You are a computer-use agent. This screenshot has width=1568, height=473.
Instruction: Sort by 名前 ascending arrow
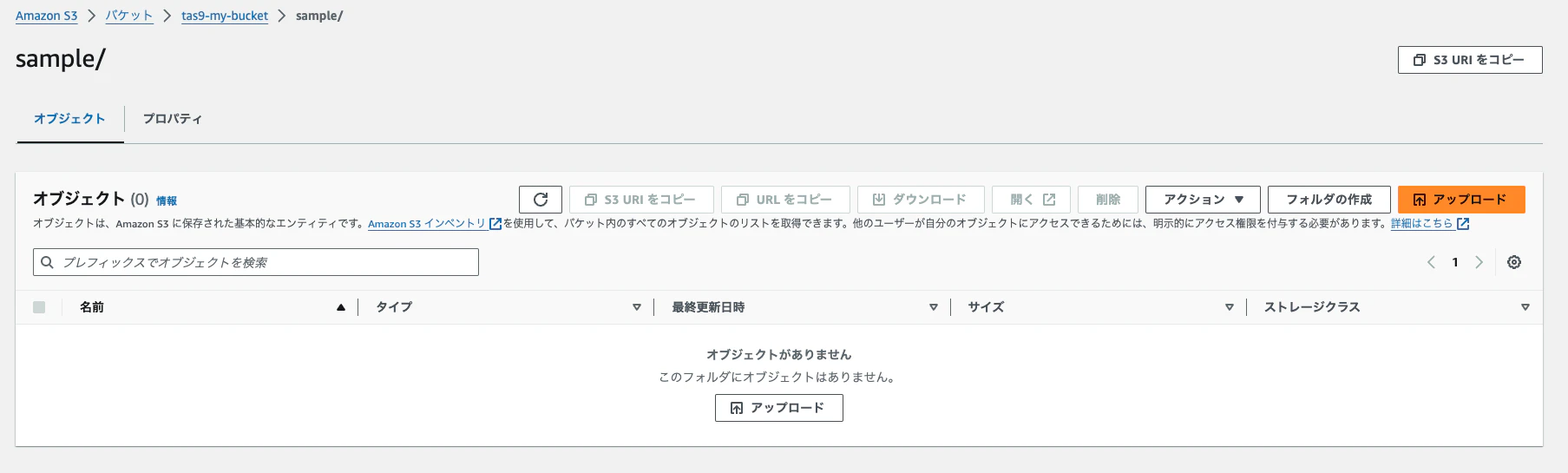tap(341, 307)
